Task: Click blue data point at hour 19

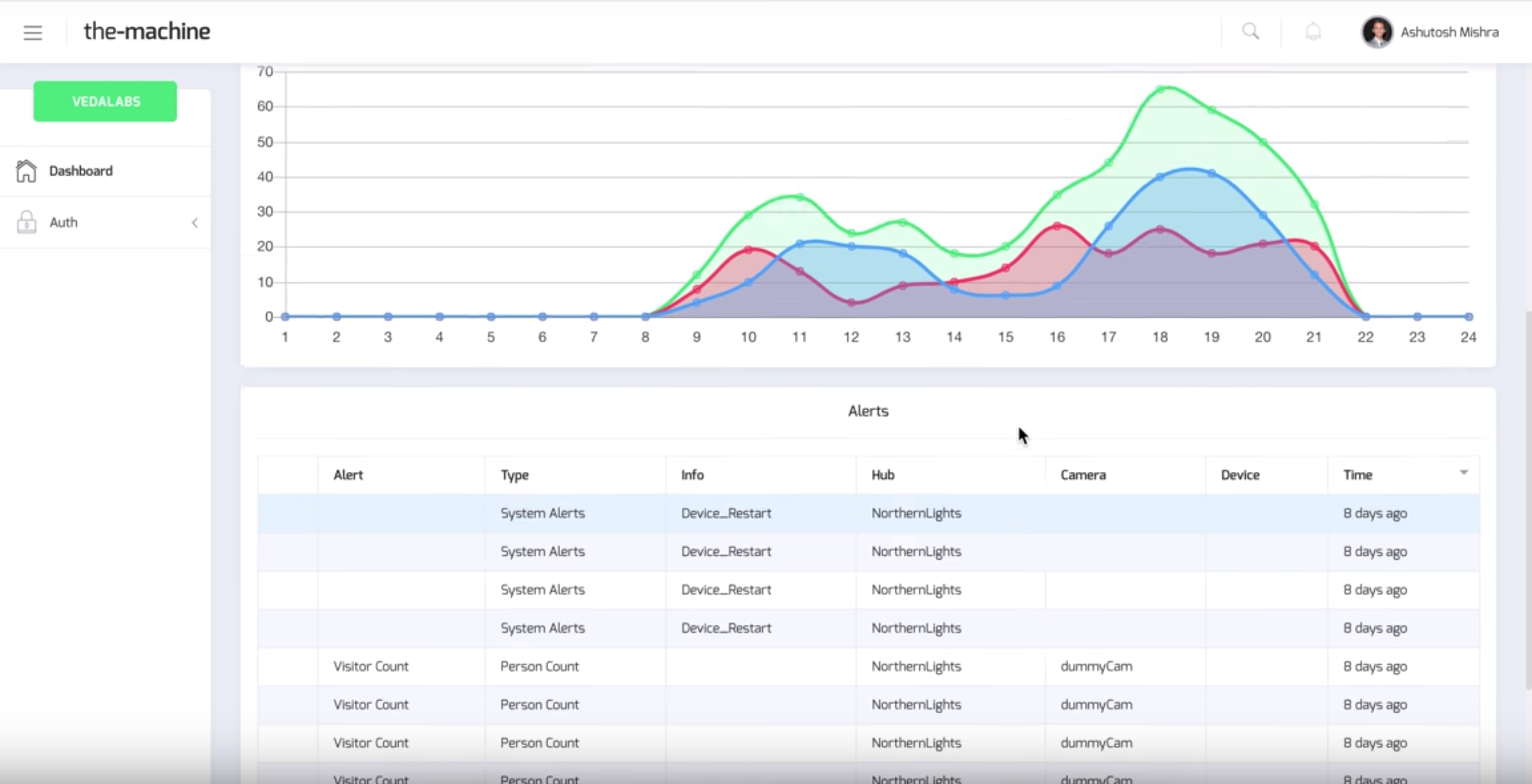Action: click(1211, 173)
